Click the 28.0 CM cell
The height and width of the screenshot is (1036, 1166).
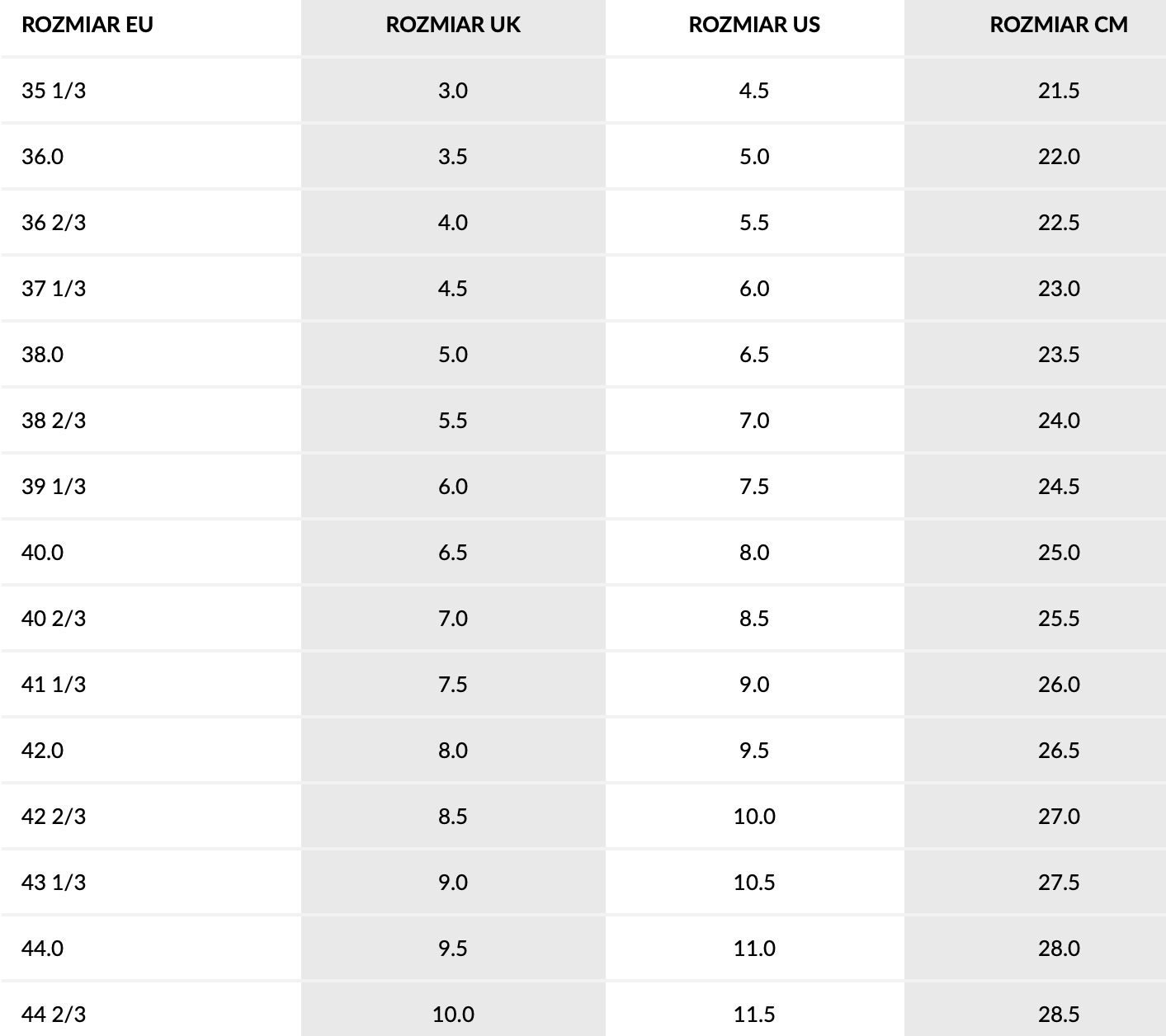(1059, 949)
